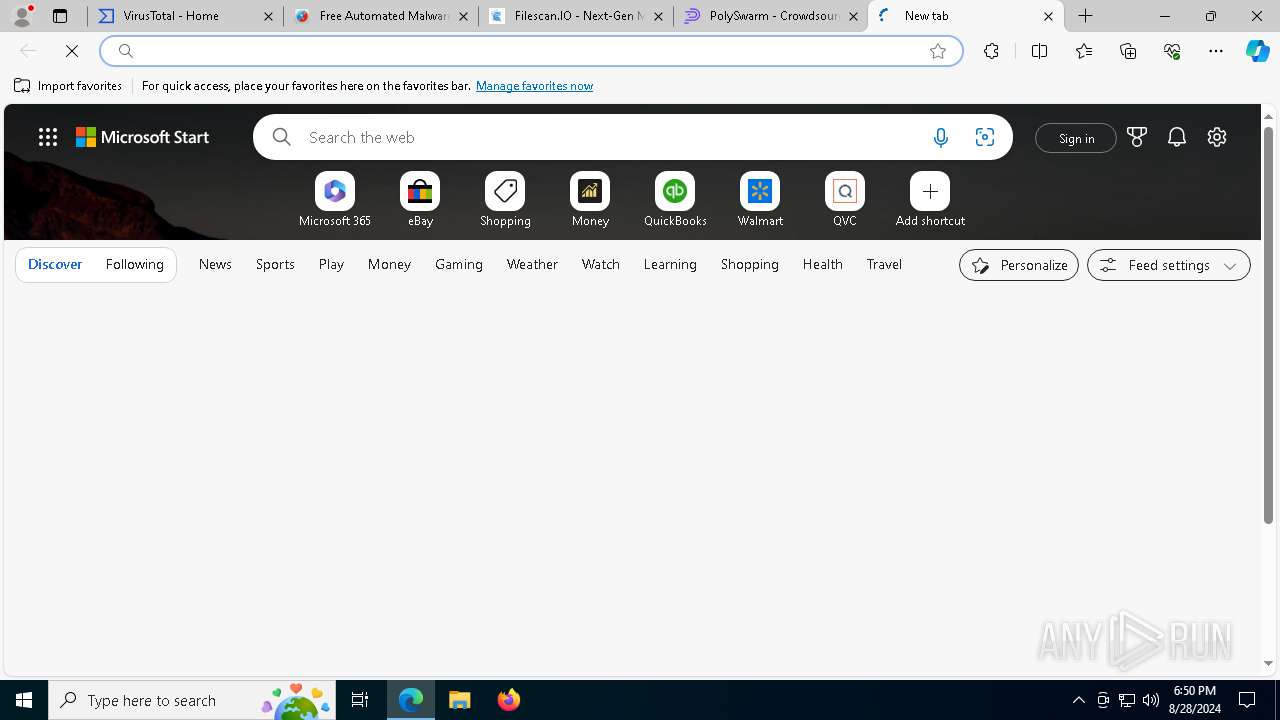
Task: Toggle Split screen view
Action: [1039, 51]
